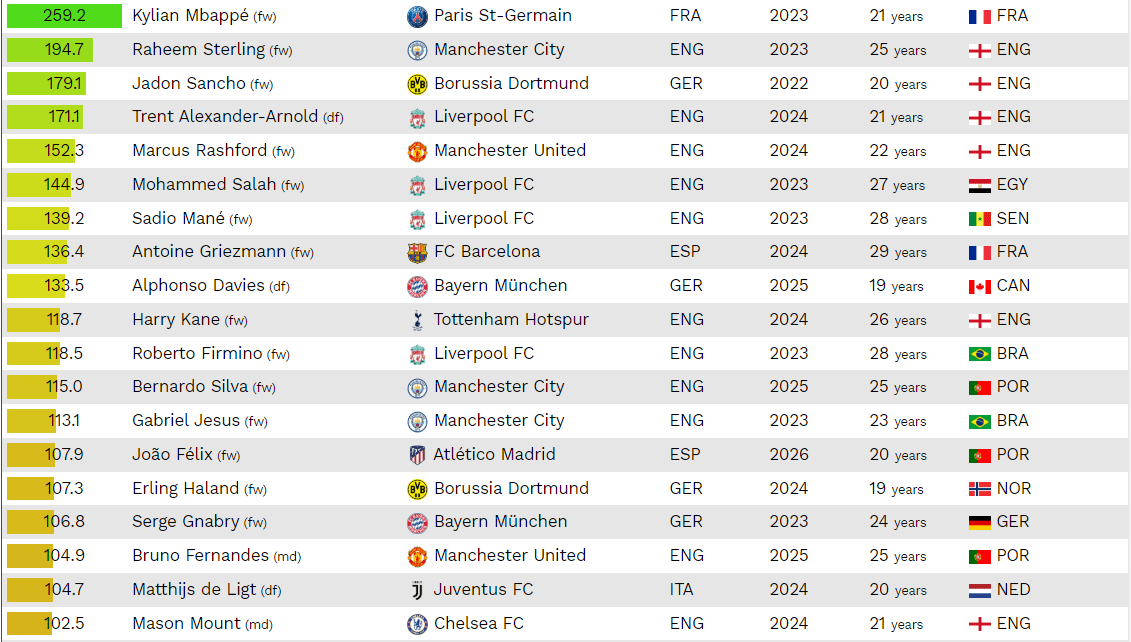Click the Netherlands flag icon
This screenshot has height=642, width=1131.
point(980,590)
